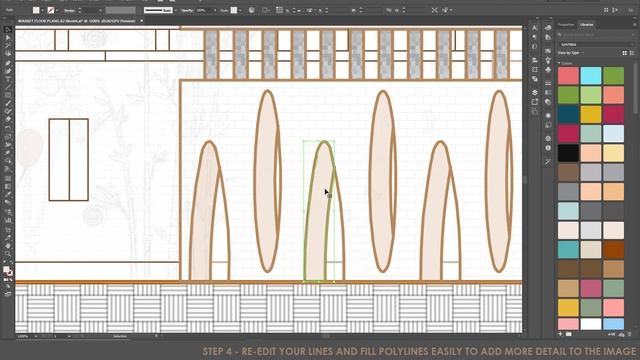Screen dimensions: 640x360
Task: Pick the black color swatch in Libraries
Action: 568,153
